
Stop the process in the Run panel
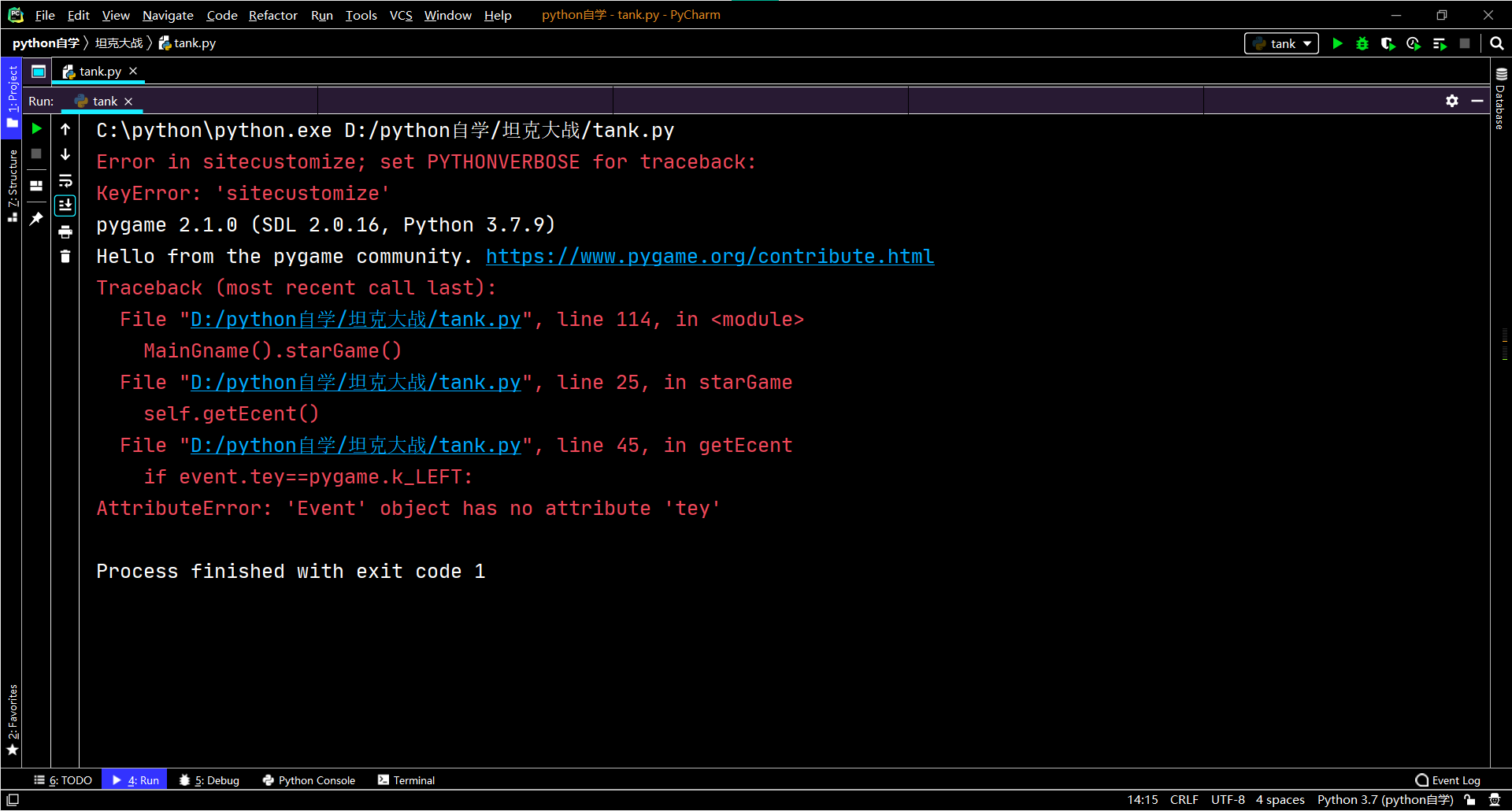pyautogui.click(x=36, y=154)
